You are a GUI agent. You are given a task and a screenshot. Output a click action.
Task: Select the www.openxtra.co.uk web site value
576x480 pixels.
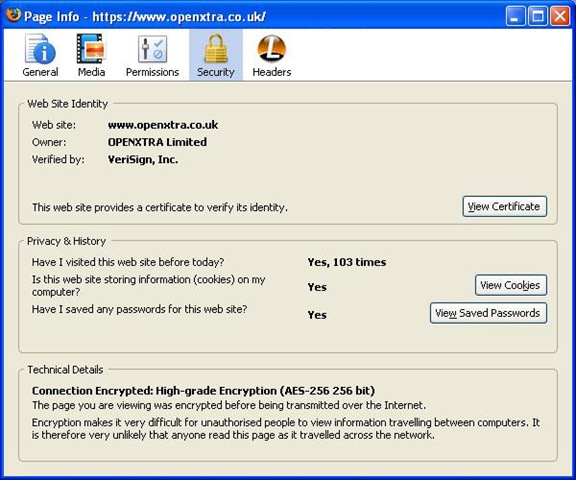(x=163, y=125)
